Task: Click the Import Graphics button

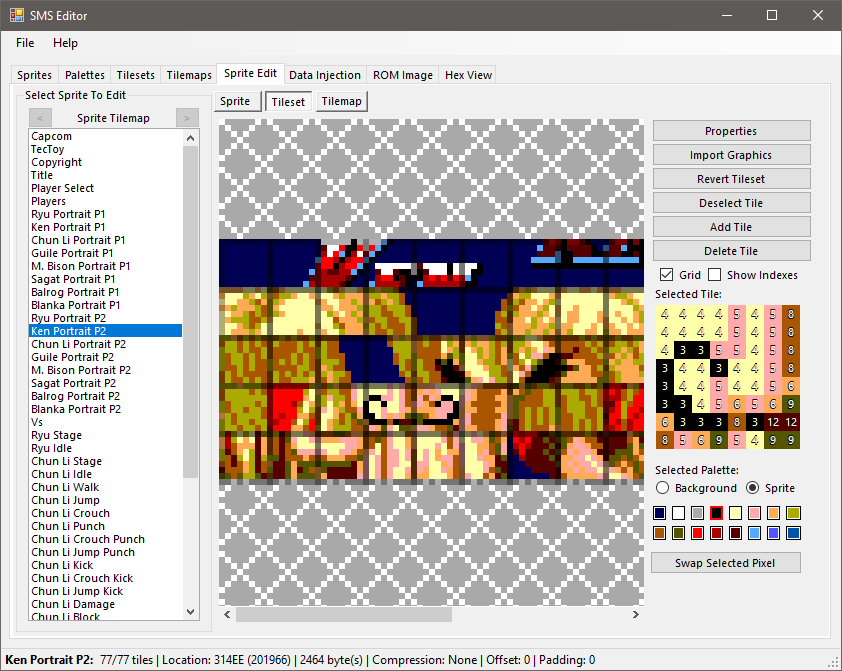Action: pos(731,155)
